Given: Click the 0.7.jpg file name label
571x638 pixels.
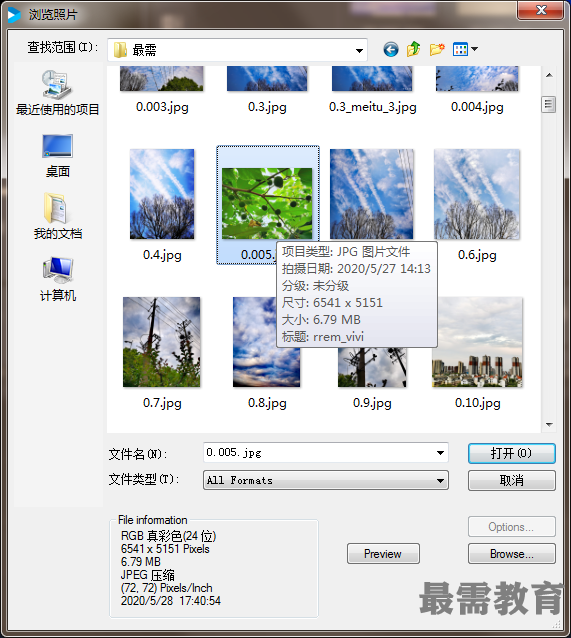Looking at the screenshot, I should tap(162, 403).
